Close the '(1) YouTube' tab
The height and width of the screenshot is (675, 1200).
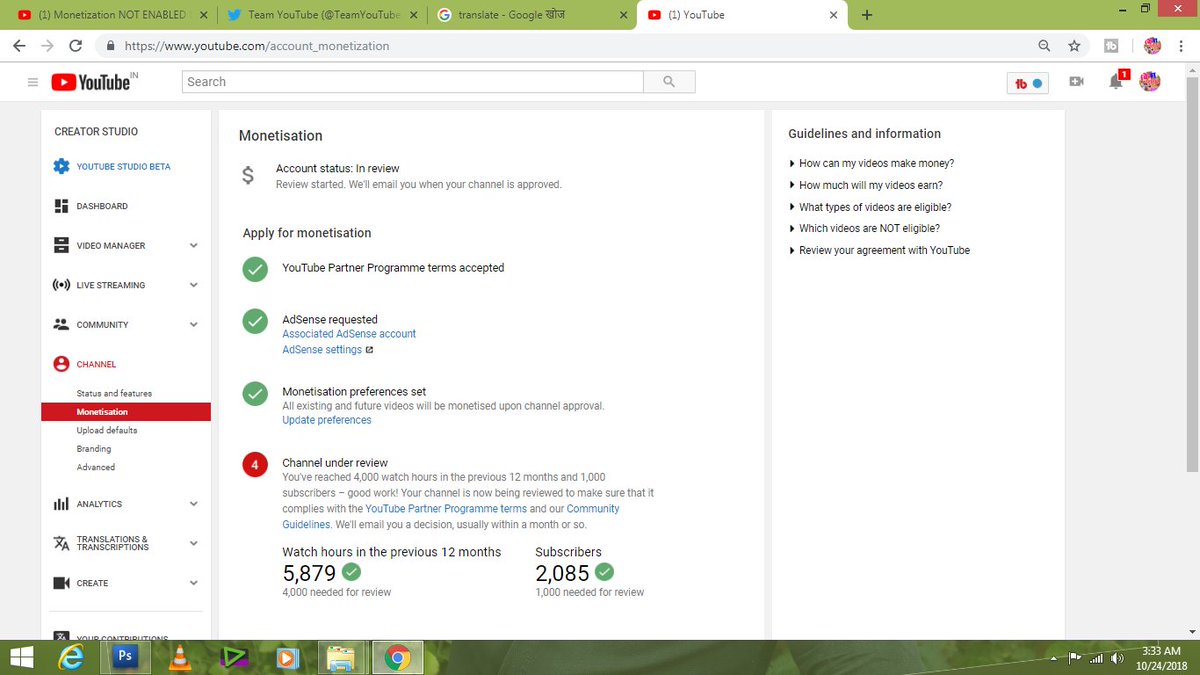point(832,15)
